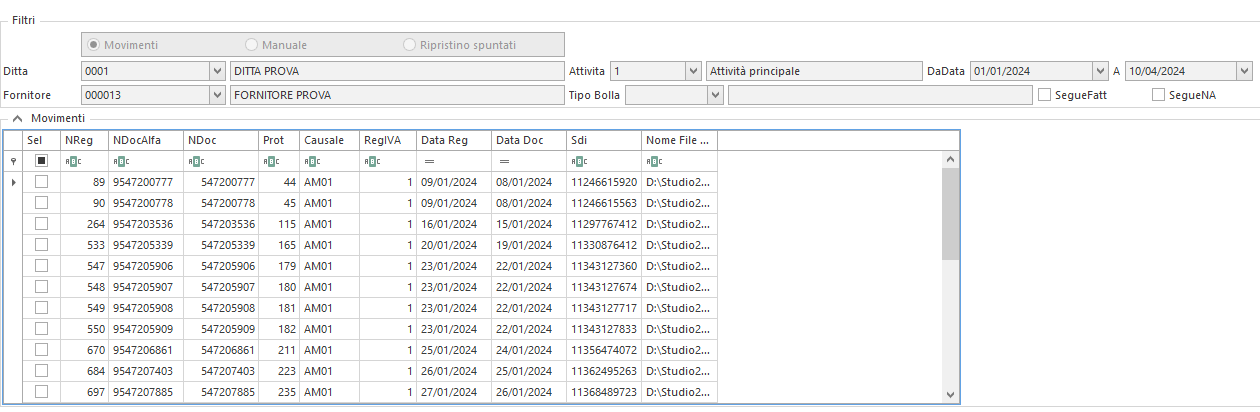The height and width of the screenshot is (412, 1260).
Task: Click the equals filter icon under Data Doc
Action: (x=504, y=161)
